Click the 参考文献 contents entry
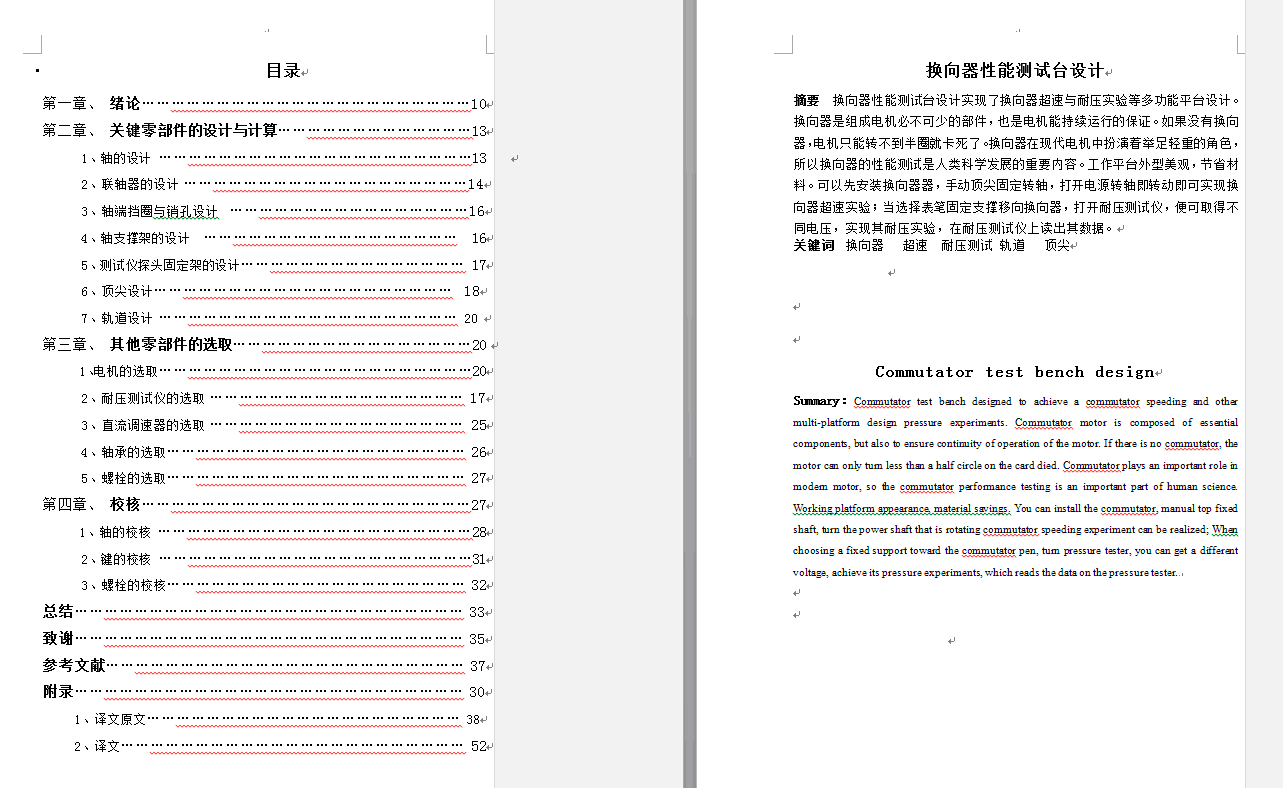This screenshot has width=1283, height=788. tap(266, 666)
